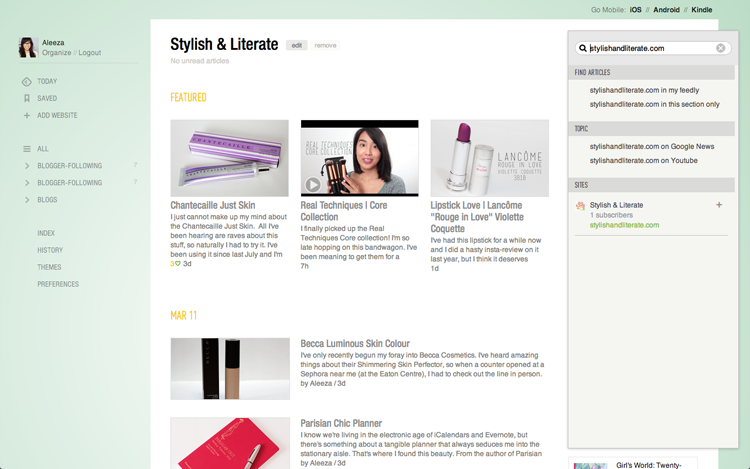Open the Stylish & Literate site result
The image size is (750, 469).
[x=616, y=205]
